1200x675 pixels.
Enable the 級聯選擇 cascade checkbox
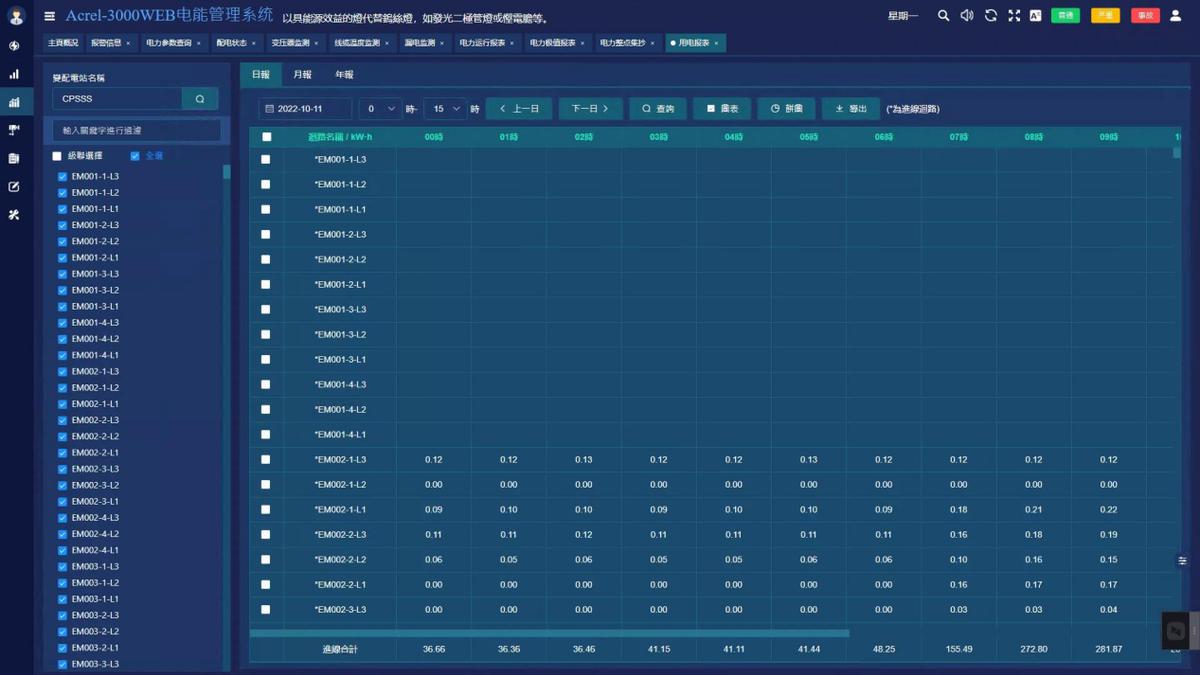click(x=57, y=156)
